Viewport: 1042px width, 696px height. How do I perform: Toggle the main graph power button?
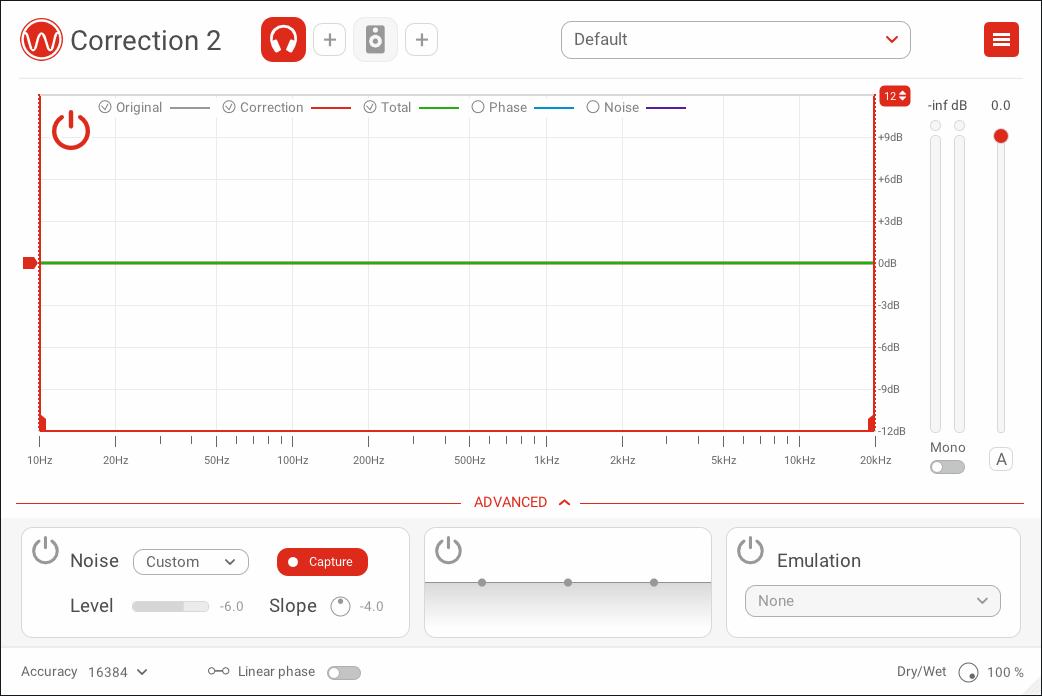coord(71,131)
